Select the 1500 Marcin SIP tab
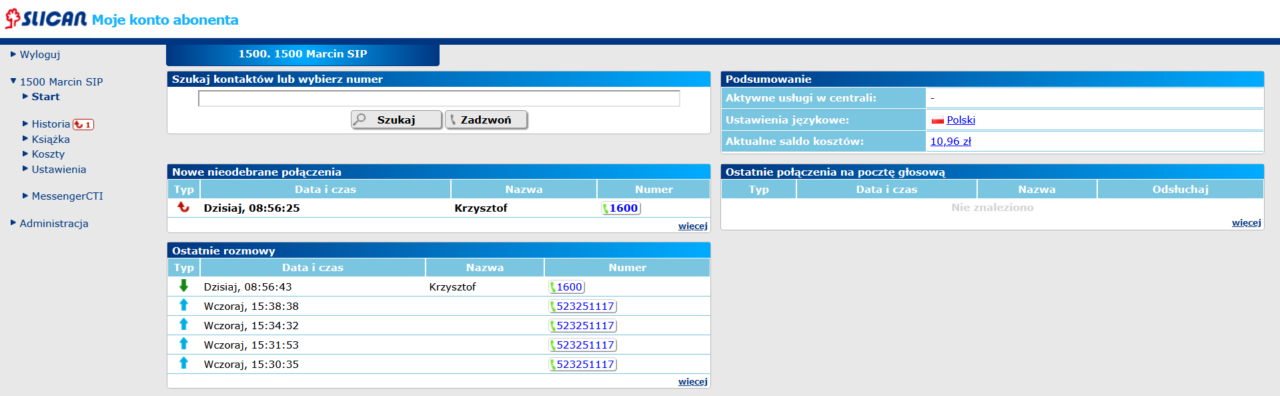The height and width of the screenshot is (396, 1280). click(302, 54)
